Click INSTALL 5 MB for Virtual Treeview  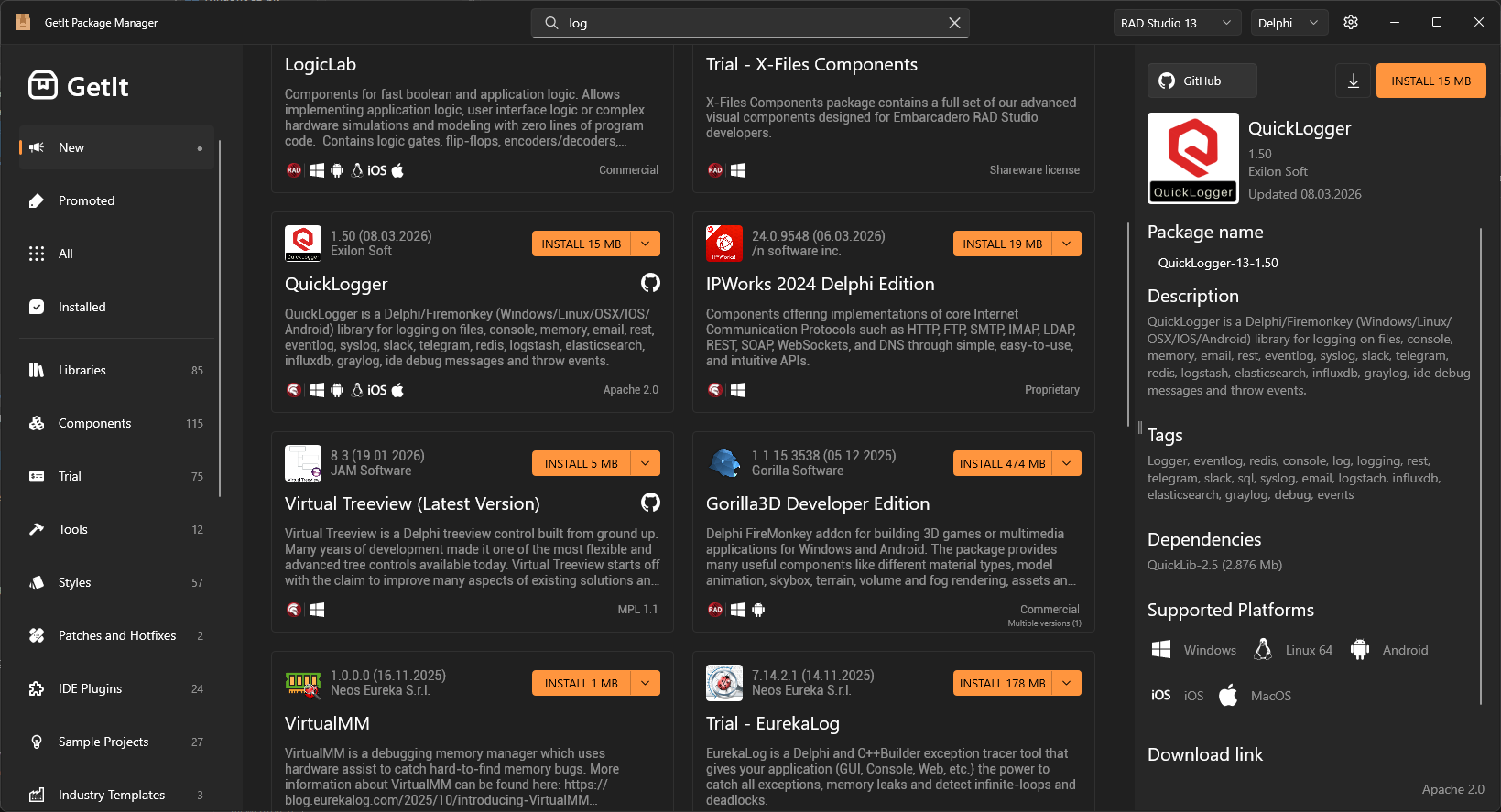(x=582, y=463)
